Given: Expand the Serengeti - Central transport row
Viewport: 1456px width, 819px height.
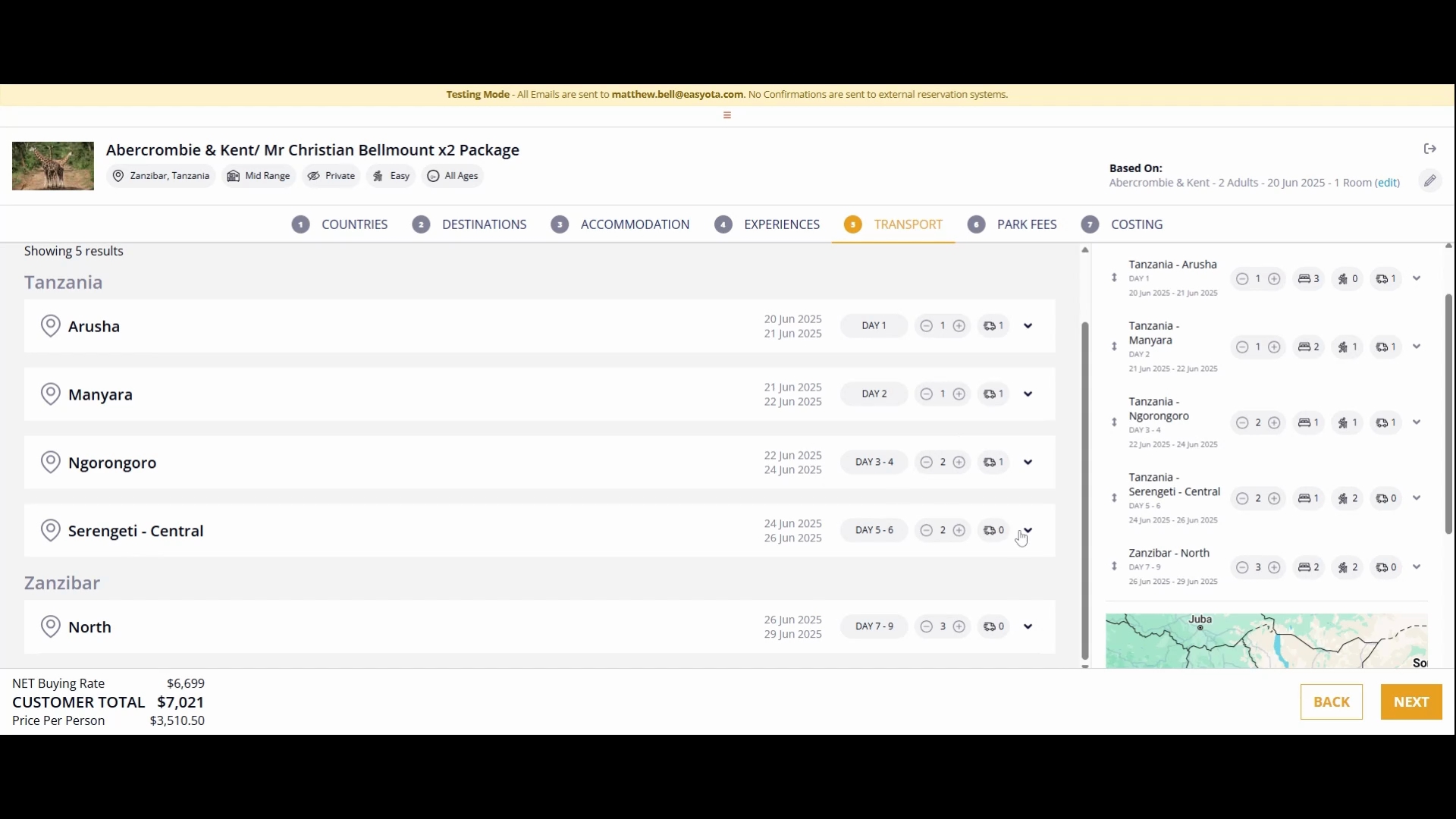Looking at the screenshot, I should pos(1028,530).
